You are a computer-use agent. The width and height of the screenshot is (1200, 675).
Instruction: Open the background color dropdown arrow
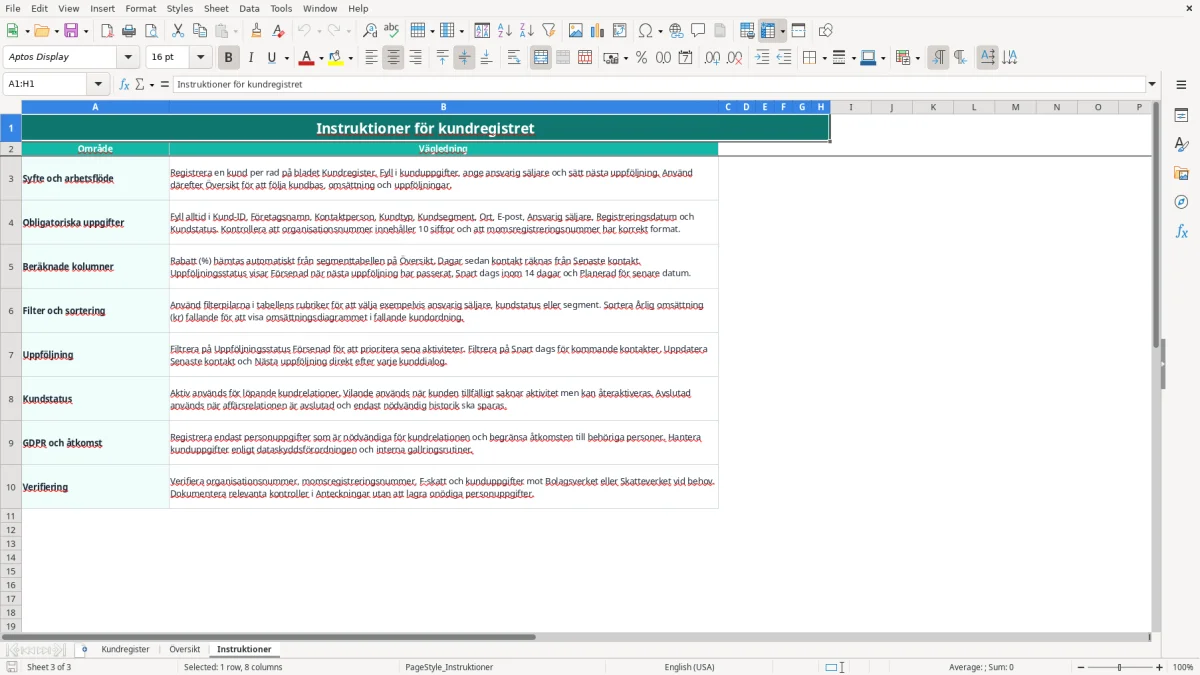pos(350,58)
